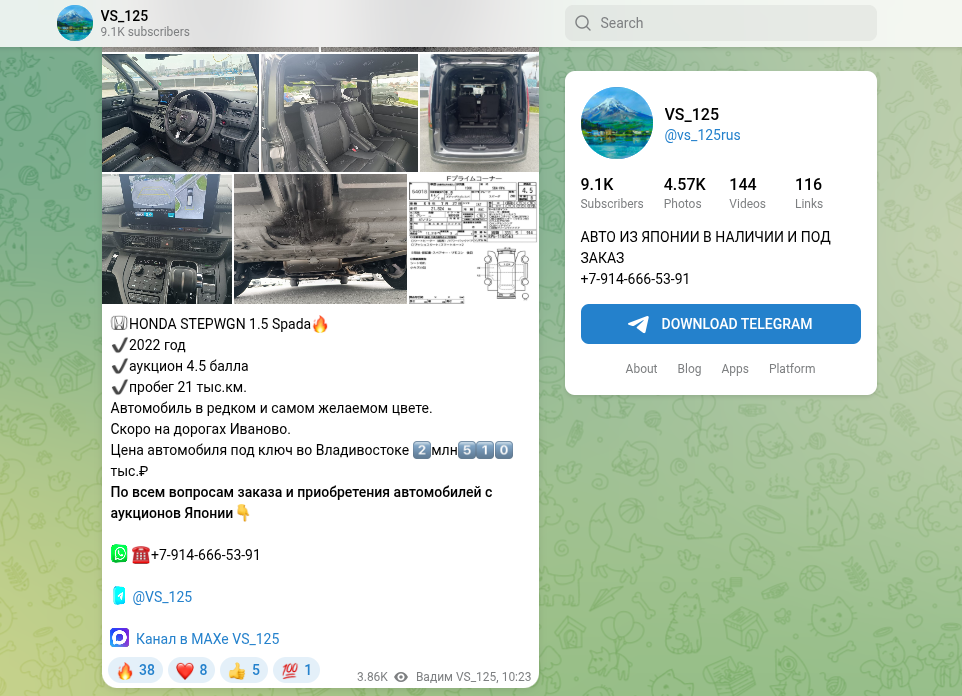Open the Blog footer link

(x=689, y=369)
